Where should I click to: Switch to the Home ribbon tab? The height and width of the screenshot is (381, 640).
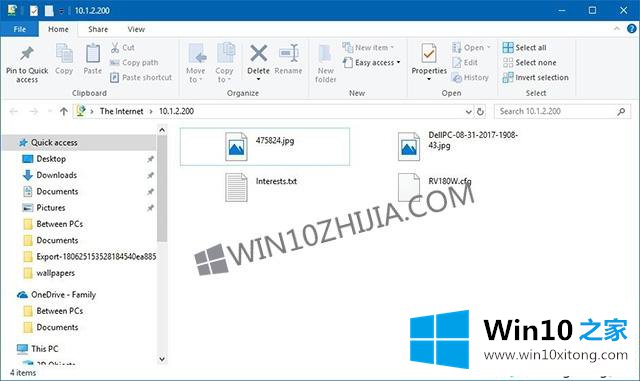coord(58,29)
